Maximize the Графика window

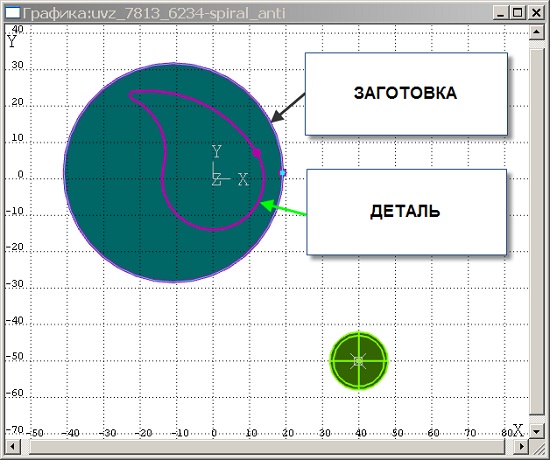(517, 13)
